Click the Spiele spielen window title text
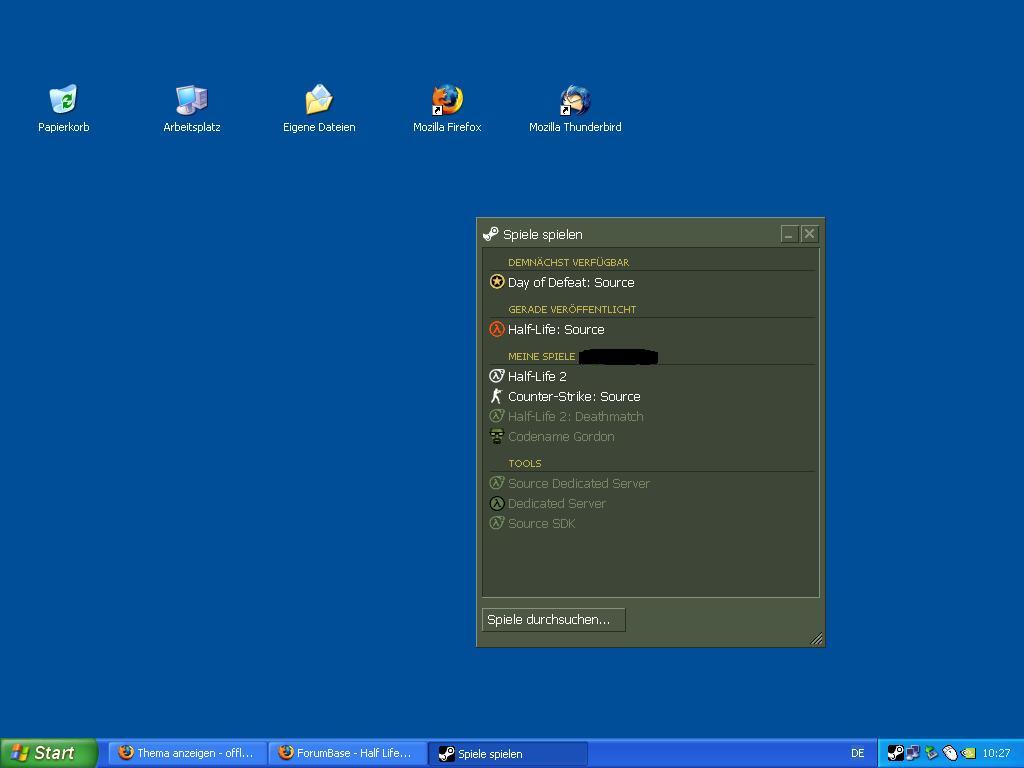 pos(543,234)
